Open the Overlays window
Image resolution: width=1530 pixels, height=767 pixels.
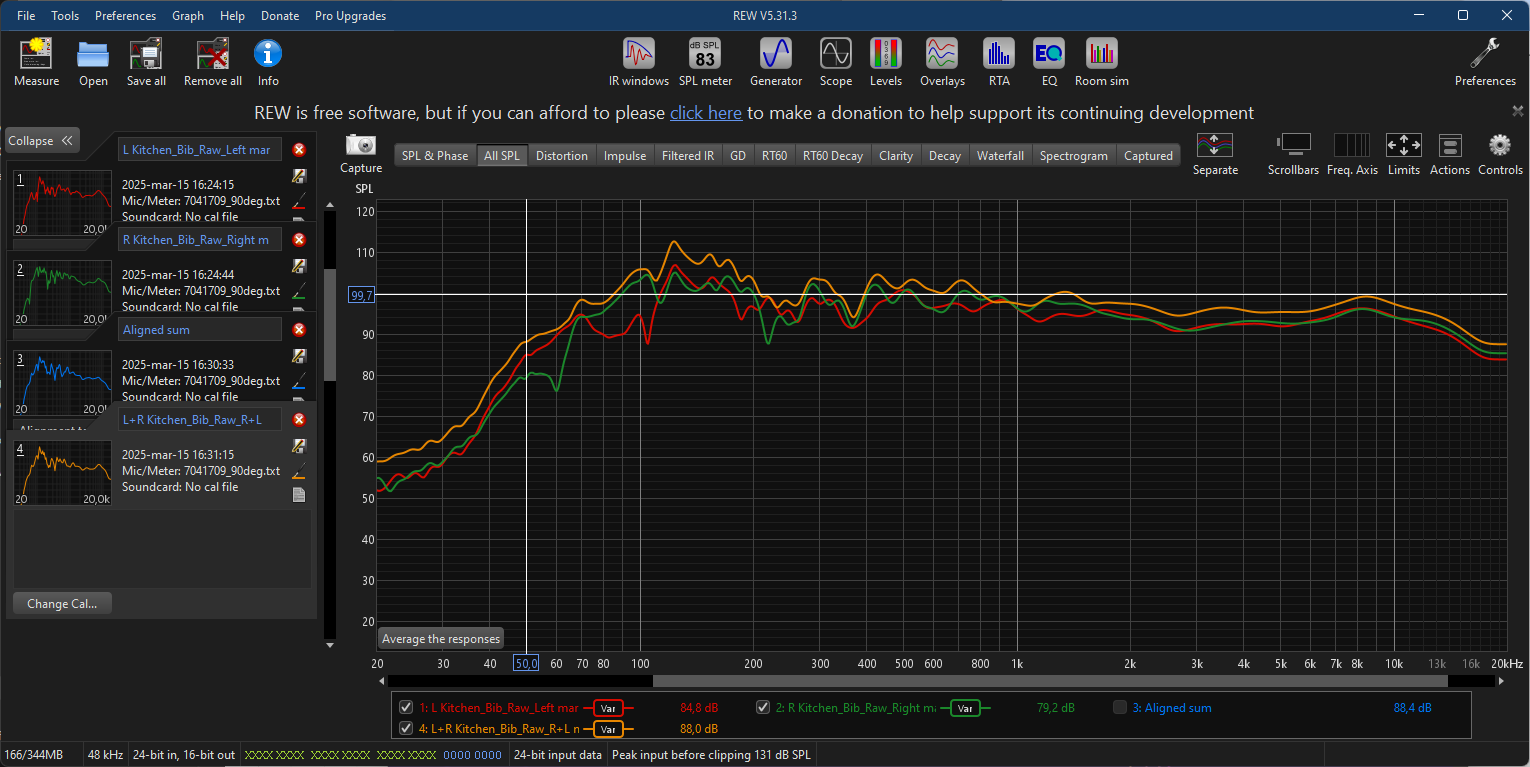(942, 62)
